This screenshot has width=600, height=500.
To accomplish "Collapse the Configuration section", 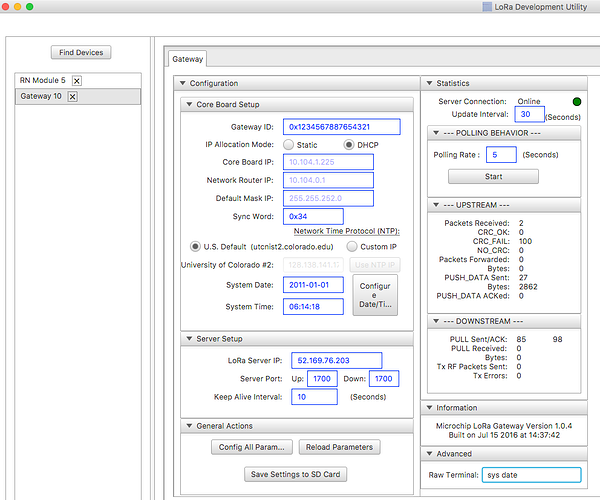I will (183, 83).
